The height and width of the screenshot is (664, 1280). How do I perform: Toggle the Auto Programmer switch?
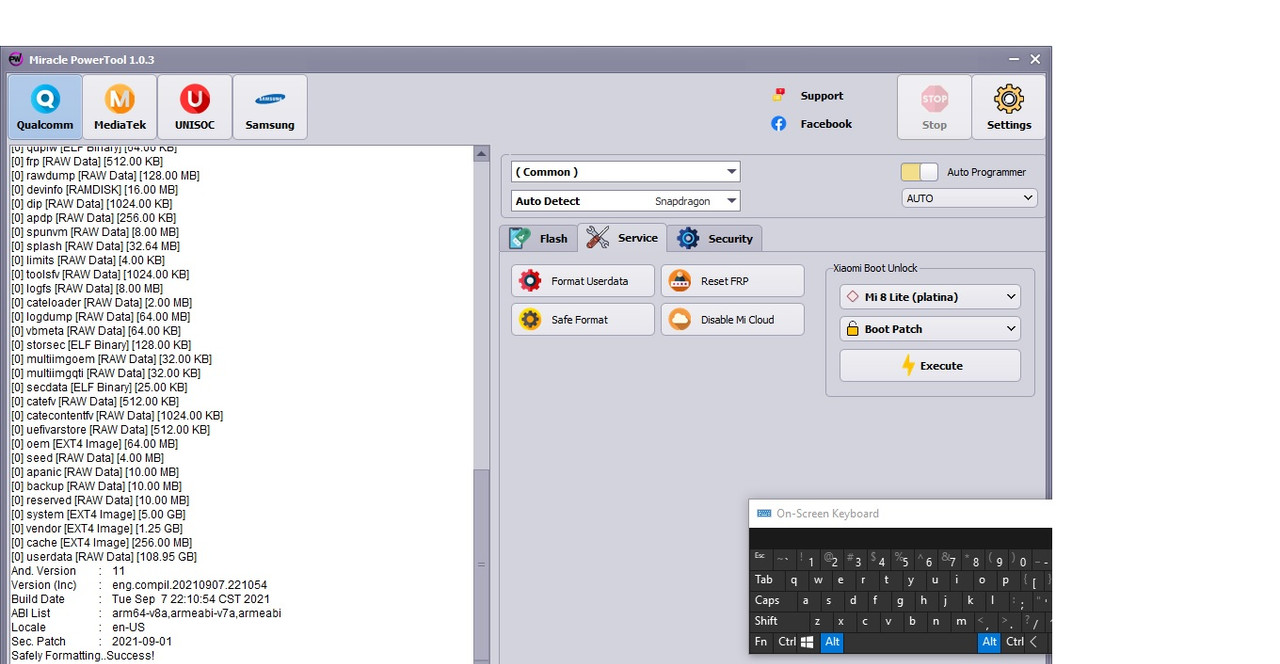tap(919, 172)
